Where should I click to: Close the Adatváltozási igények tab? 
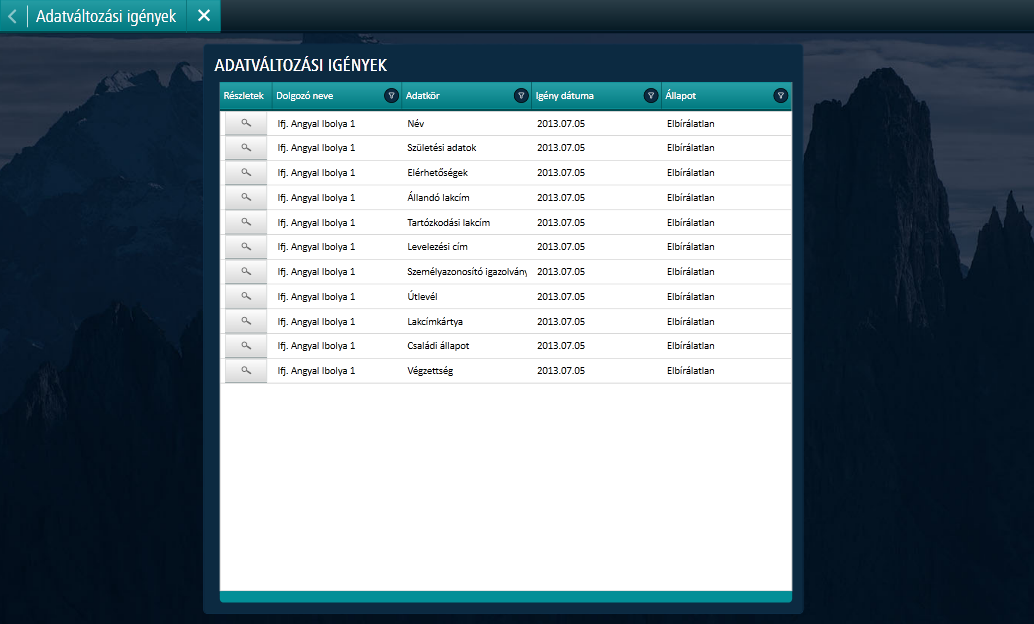click(x=204, y=15)
